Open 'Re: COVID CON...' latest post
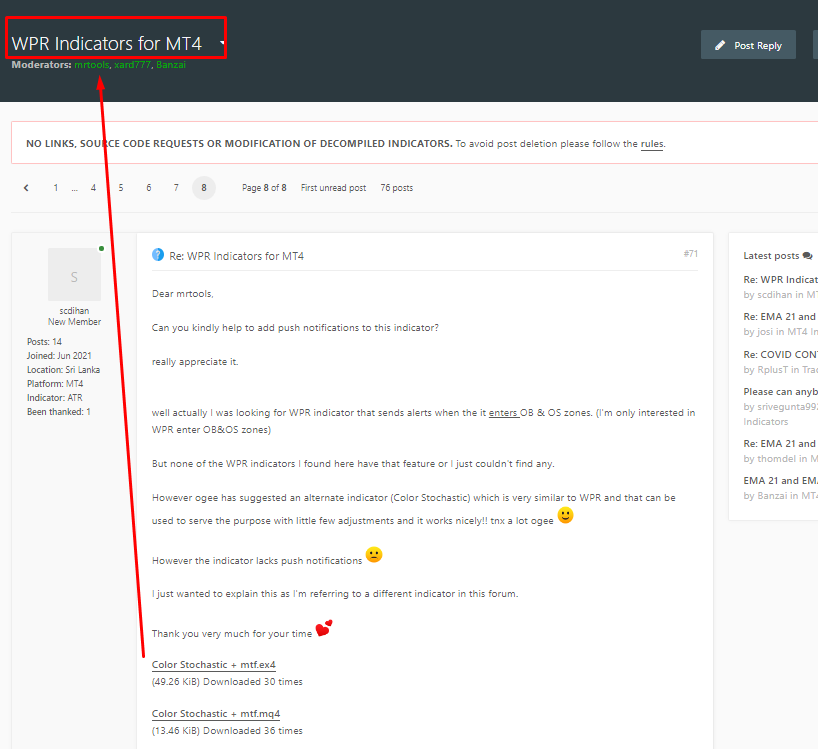 [x=780, y=355]
